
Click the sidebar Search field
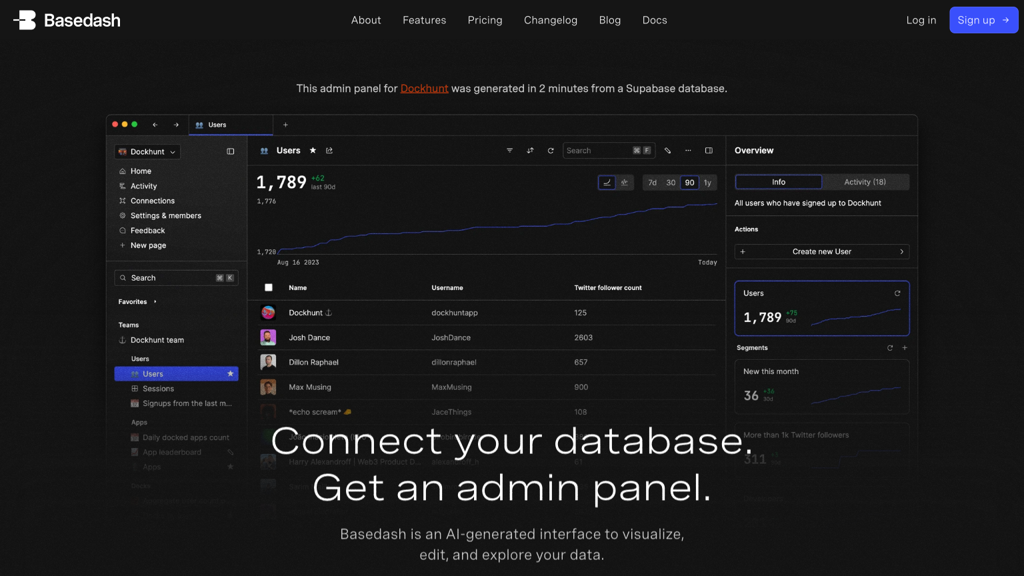tap(176, 278)
